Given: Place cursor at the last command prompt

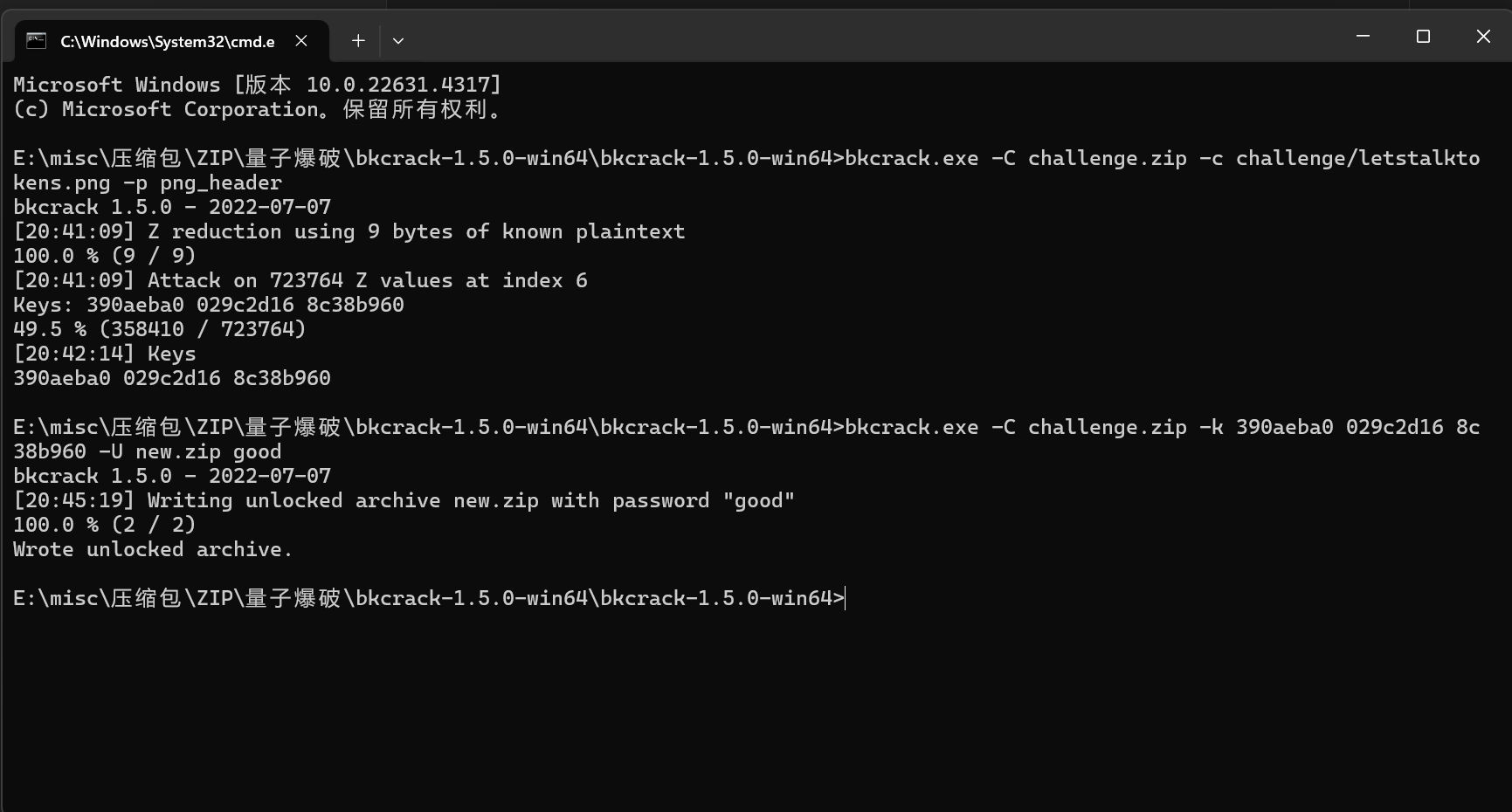Looking at the screenshot, I should pos(846,598).
